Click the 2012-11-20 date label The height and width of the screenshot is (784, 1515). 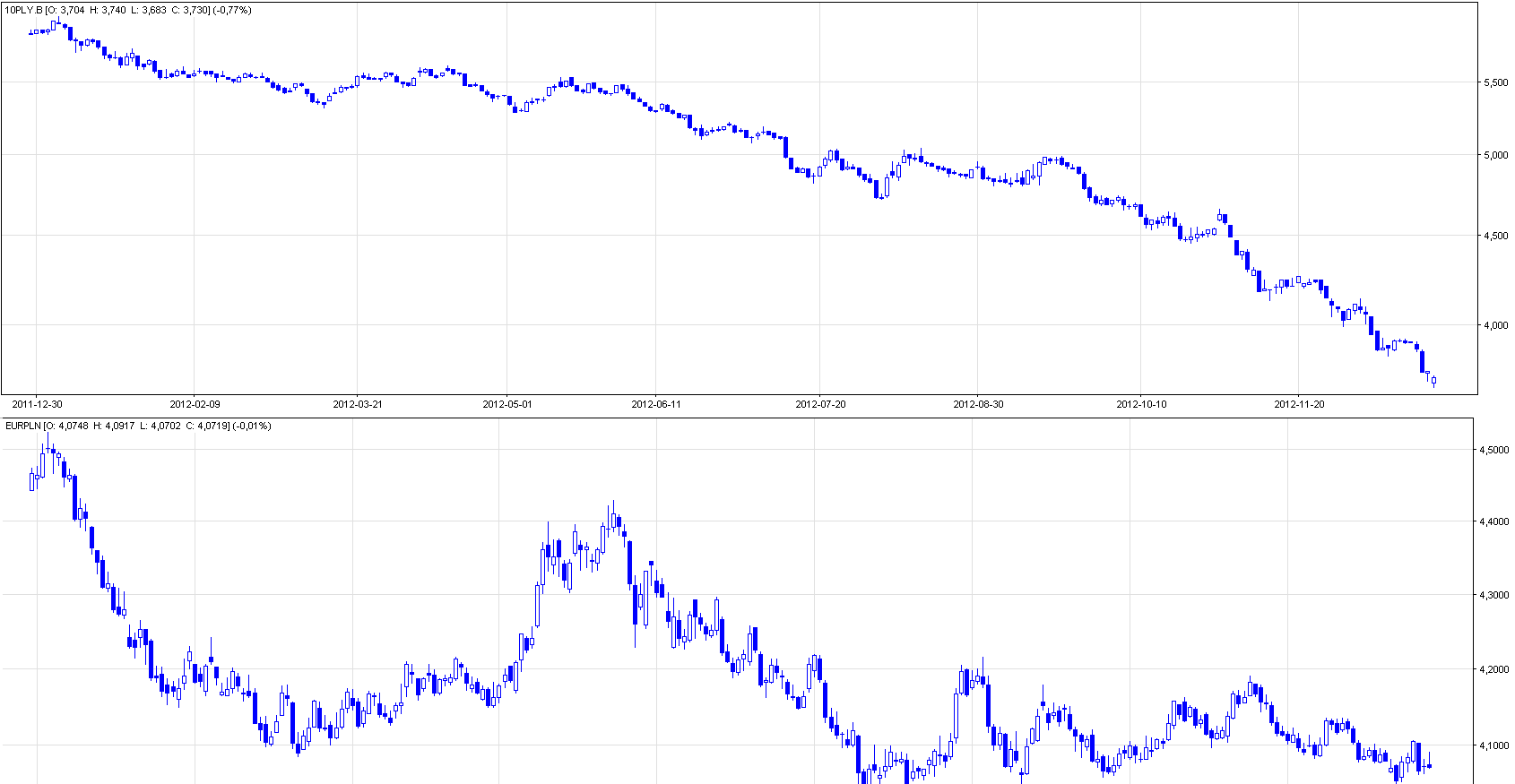click(x=1299, y=404)
